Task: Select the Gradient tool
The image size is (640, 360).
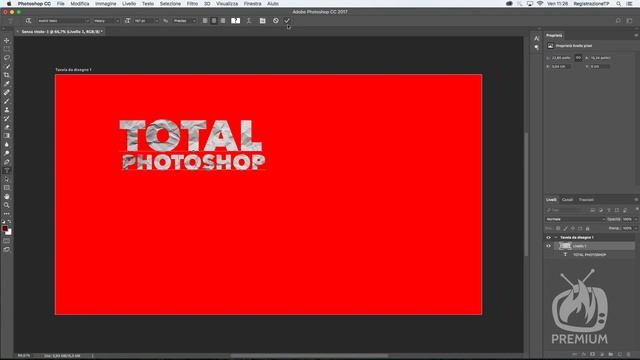Action: pos(7,136)
